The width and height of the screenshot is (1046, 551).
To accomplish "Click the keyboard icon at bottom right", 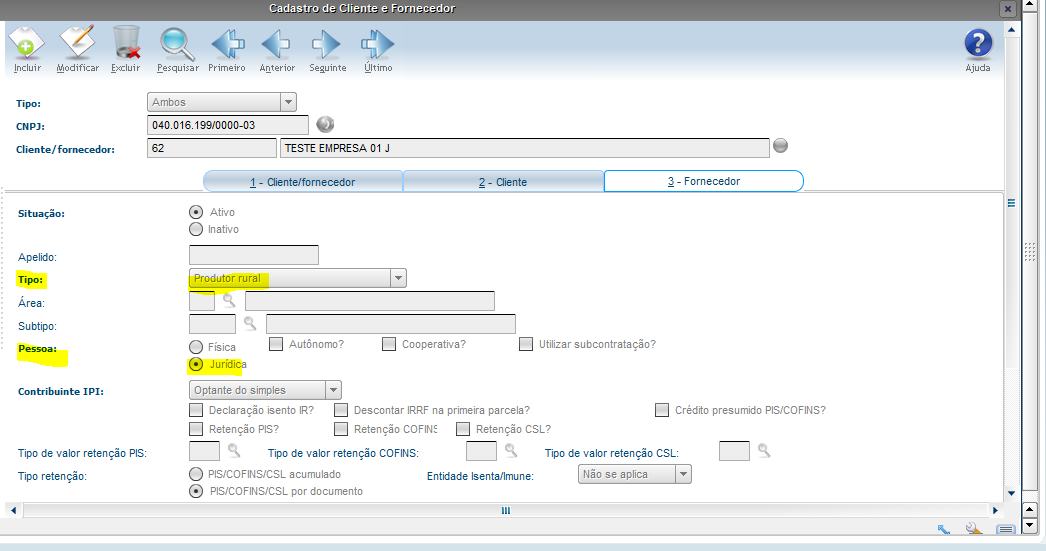I will 1006,530.
